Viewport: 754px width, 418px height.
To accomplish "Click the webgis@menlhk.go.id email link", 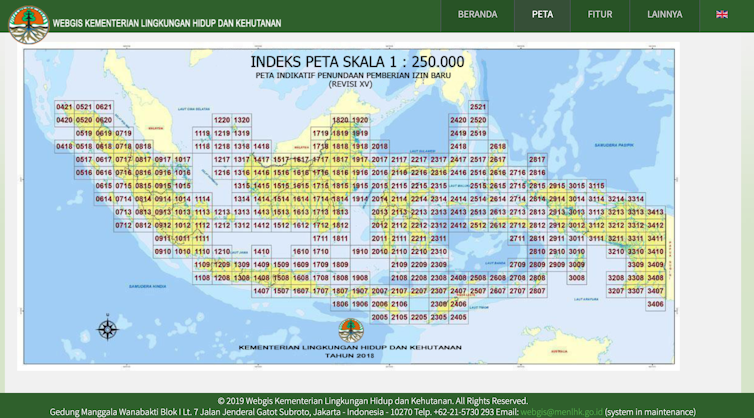I will [561, 412].
